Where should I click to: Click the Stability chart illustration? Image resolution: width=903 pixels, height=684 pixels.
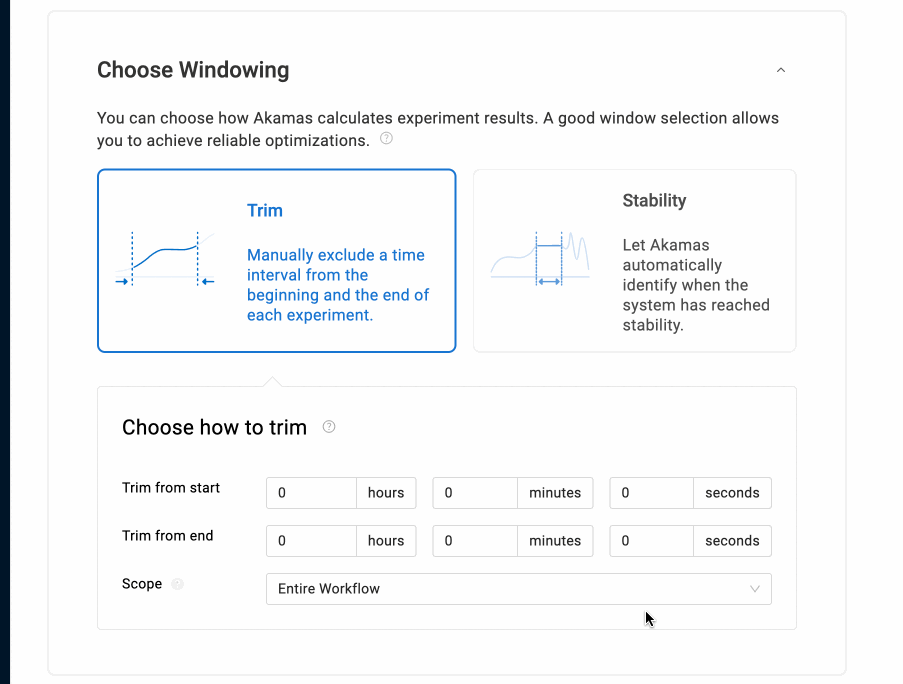coord(540,260)
